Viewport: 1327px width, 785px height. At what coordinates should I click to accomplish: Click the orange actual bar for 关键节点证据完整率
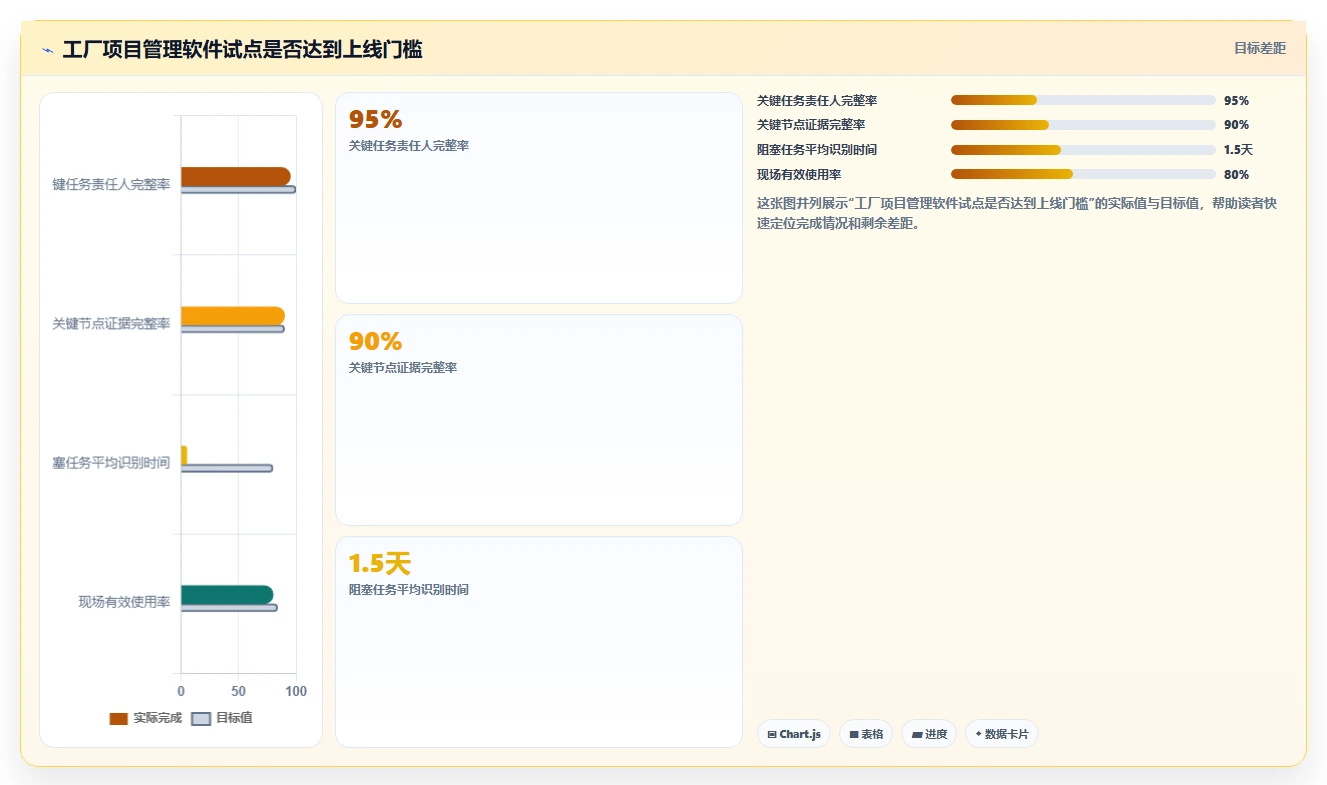[233, 316]
